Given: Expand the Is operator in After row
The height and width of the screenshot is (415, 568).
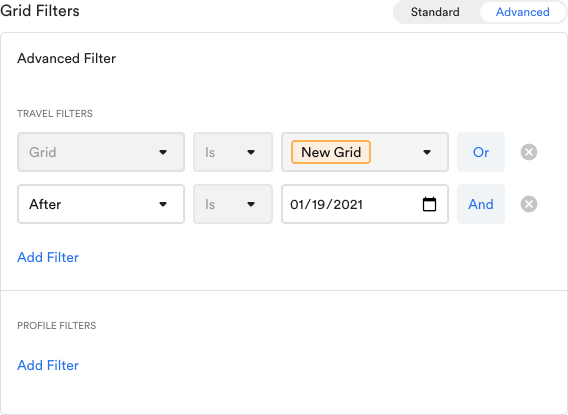Looking at the screenshot, I should pos(233,204).
